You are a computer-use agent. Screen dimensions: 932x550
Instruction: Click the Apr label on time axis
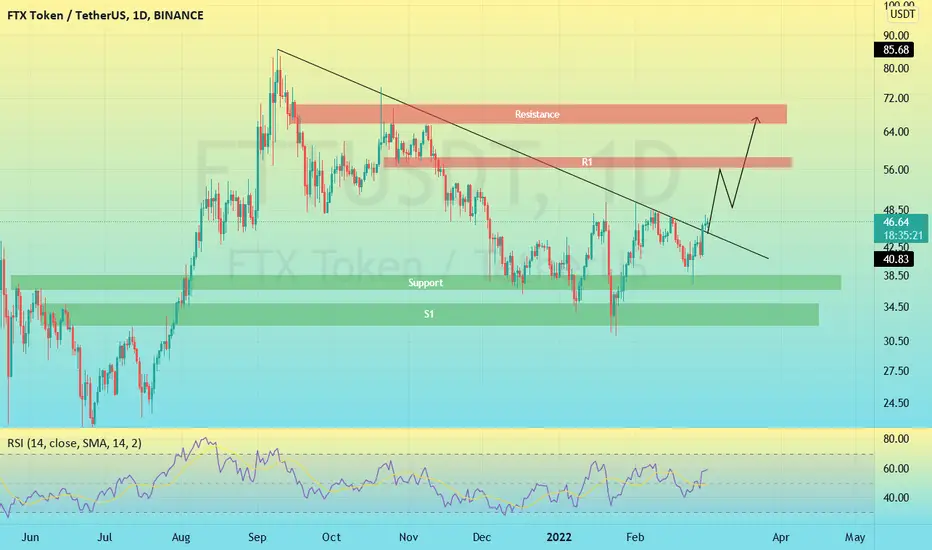click(780, 537)
